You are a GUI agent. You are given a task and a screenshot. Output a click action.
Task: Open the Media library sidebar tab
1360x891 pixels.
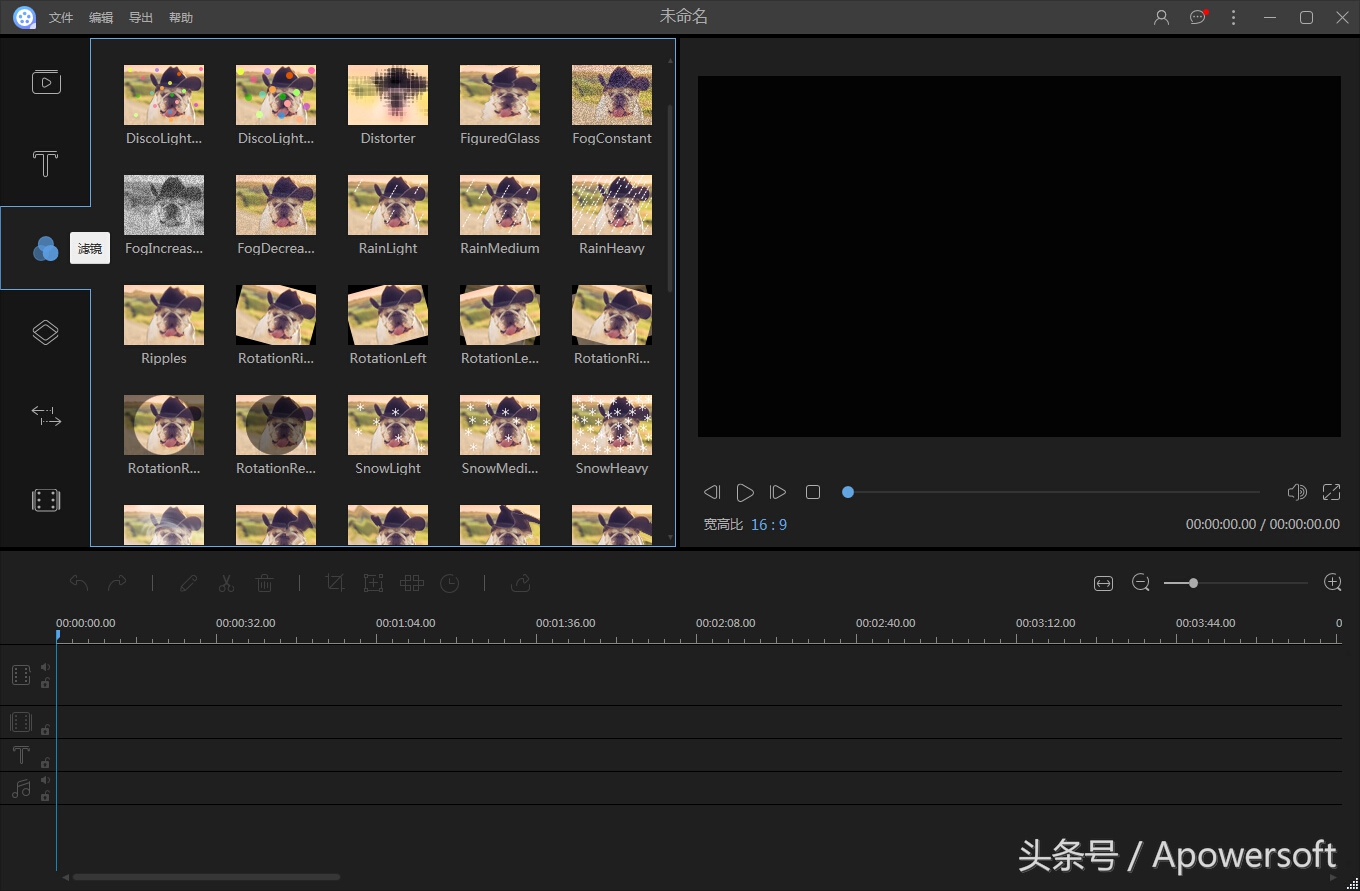[46, 82]
